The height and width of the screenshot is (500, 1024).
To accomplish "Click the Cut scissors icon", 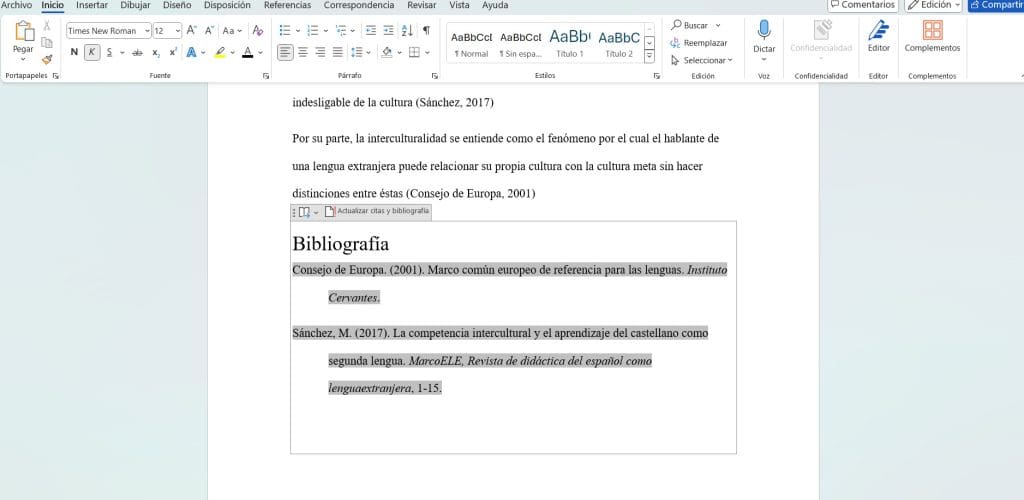I will [x=47, y=25].
